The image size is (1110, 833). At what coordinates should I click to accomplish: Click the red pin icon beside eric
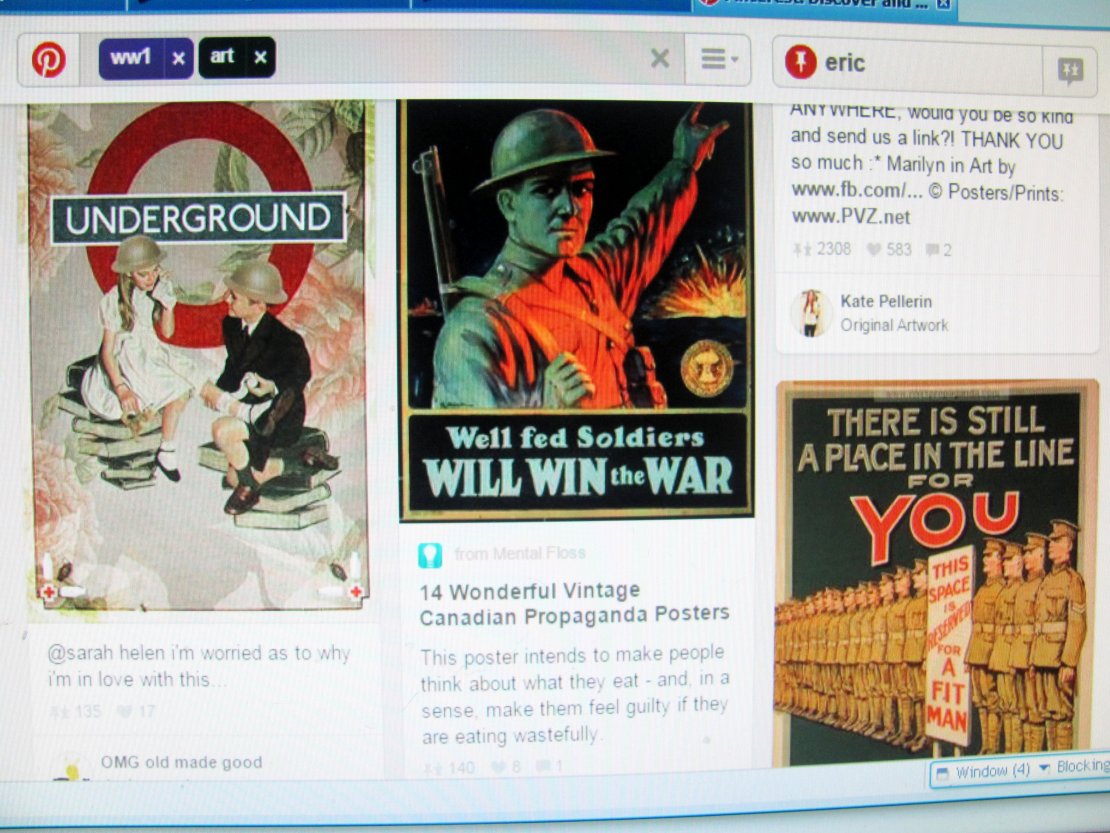pyautogui.click(x=801, y=62)
